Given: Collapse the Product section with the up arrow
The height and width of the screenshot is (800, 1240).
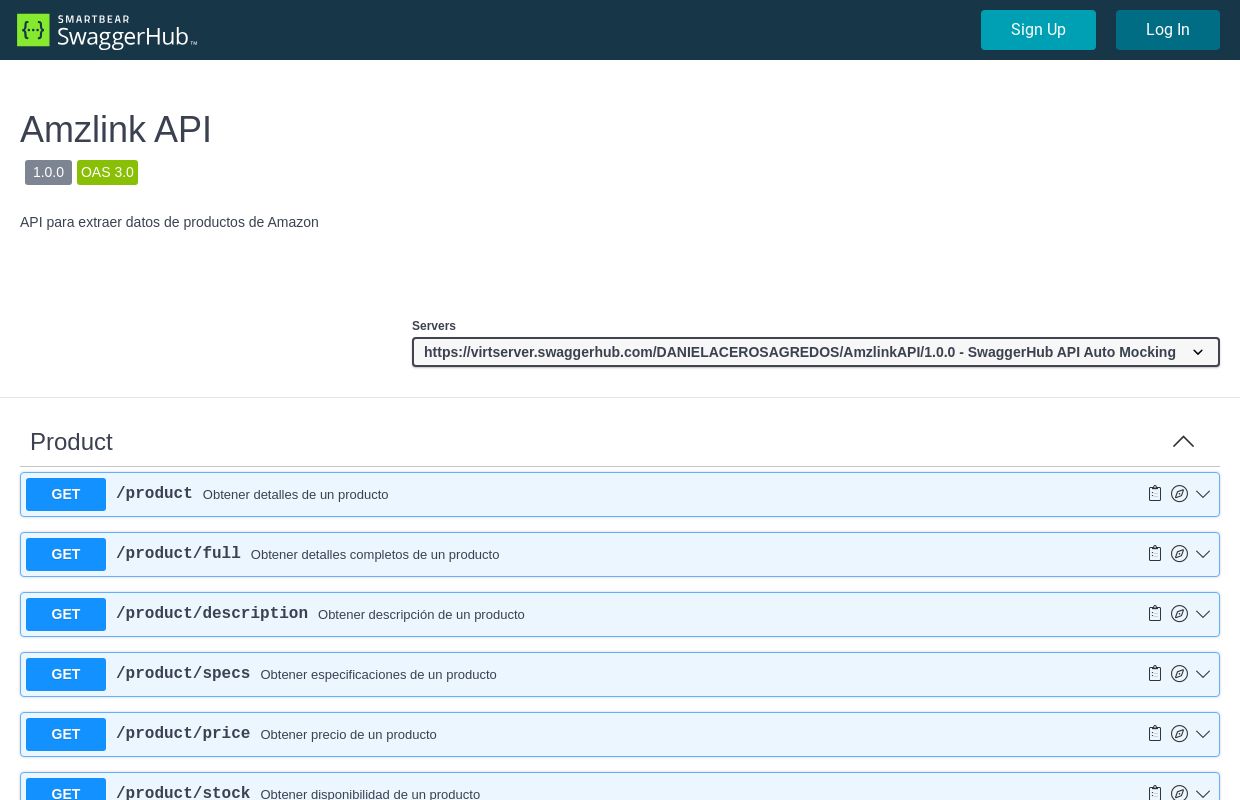Looking at the screenshot, I should click(x=1183, y=442).
